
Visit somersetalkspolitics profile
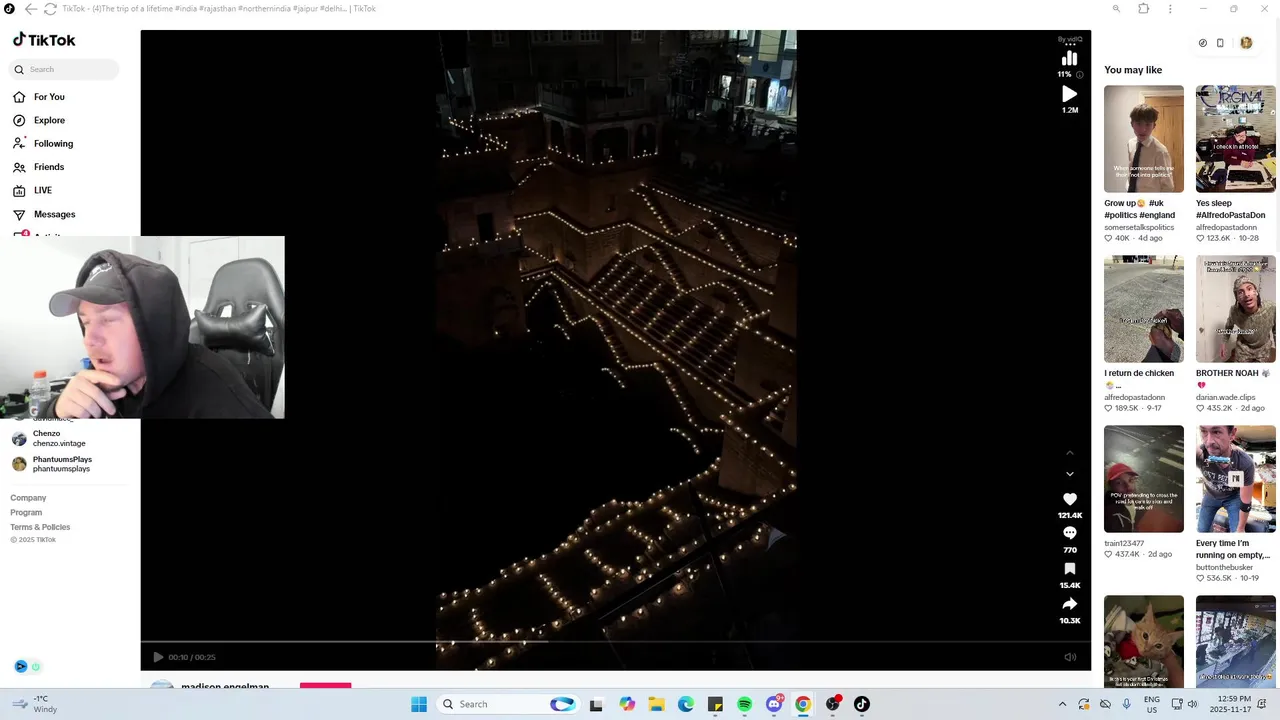(1139, 227)
